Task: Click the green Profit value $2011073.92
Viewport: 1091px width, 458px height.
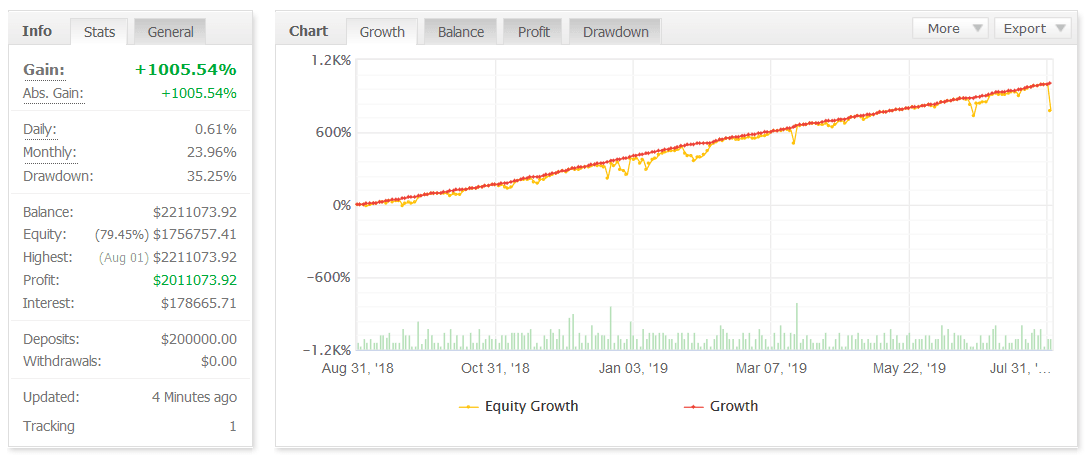Action: pyautogui.click(x=194, y=280)
